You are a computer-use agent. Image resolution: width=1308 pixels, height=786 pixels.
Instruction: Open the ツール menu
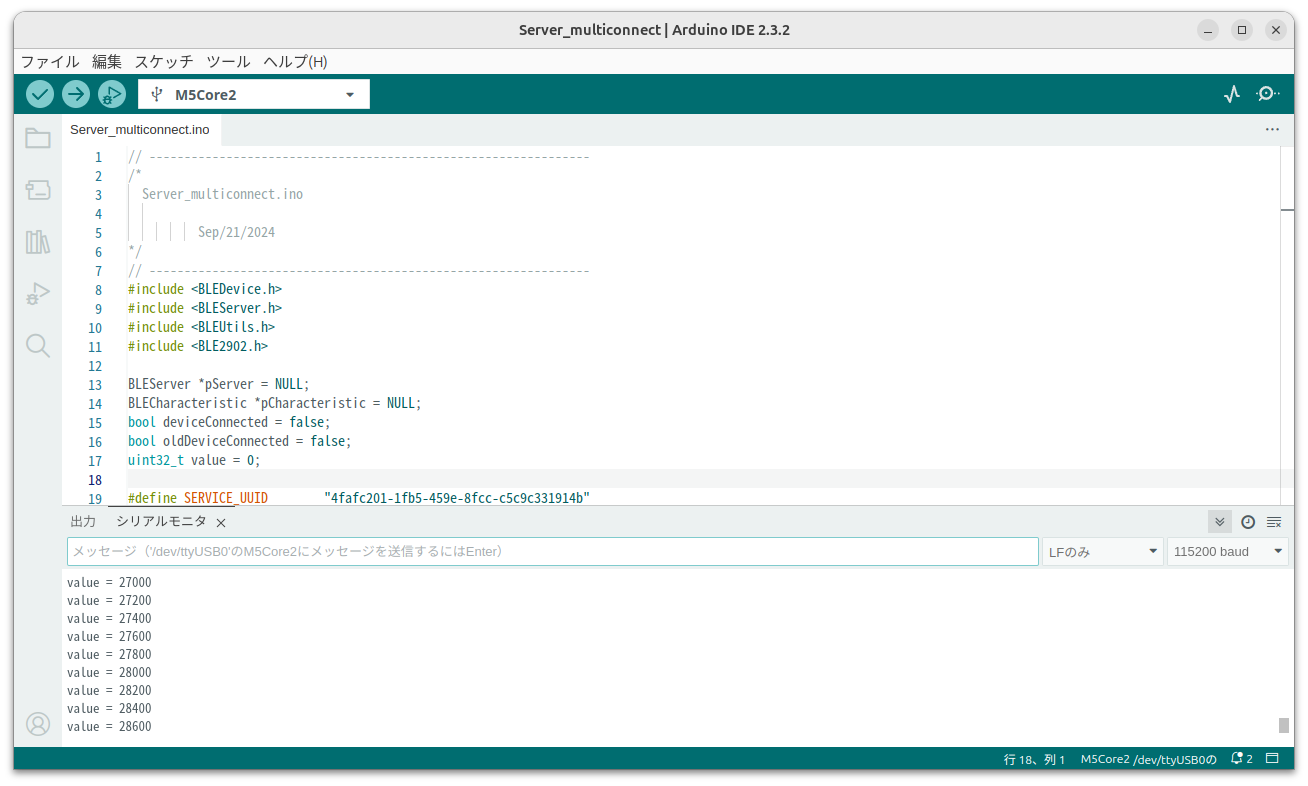click(x=228, y=62)
